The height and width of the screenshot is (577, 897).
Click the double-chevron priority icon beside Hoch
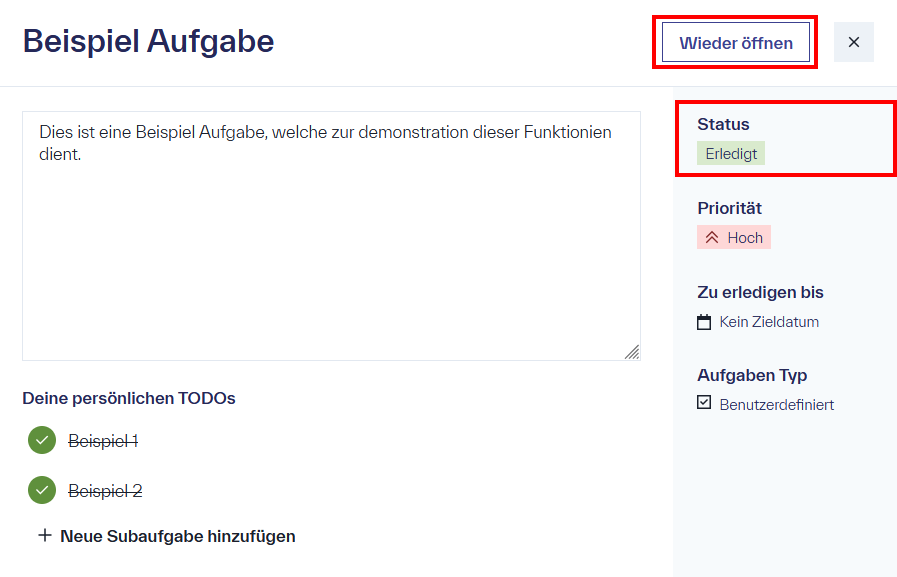coord(711,237)
